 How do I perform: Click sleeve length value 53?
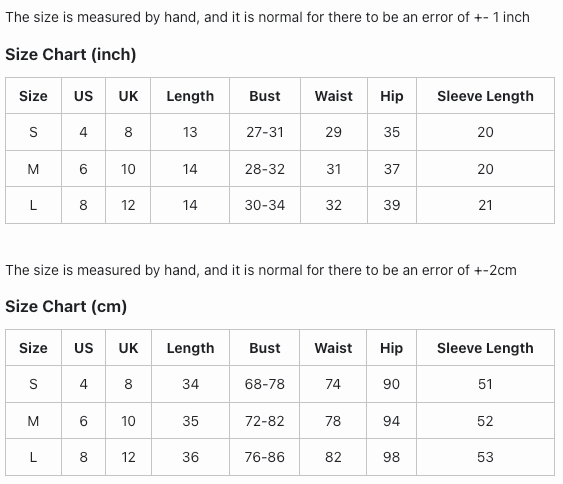(485, 457)
